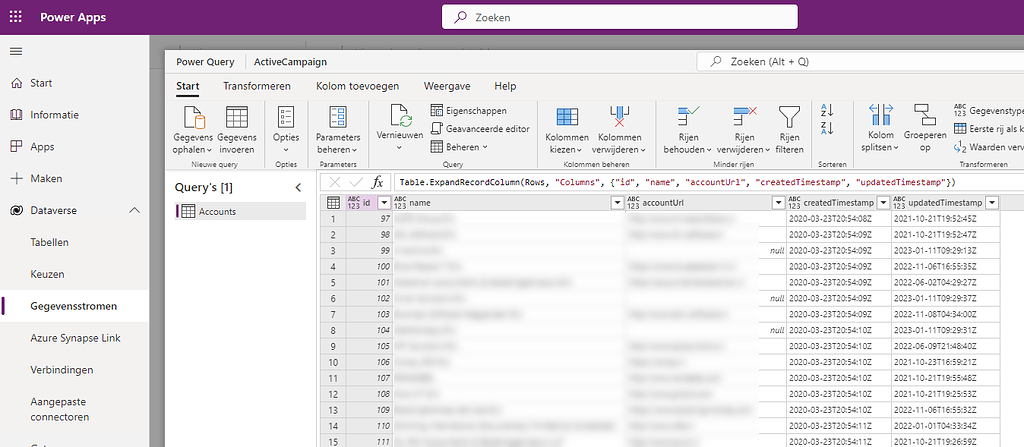Click the Gegevens invoeren table icon
This screenshot has width=1024, height=447.
click(x=237, y=117)
